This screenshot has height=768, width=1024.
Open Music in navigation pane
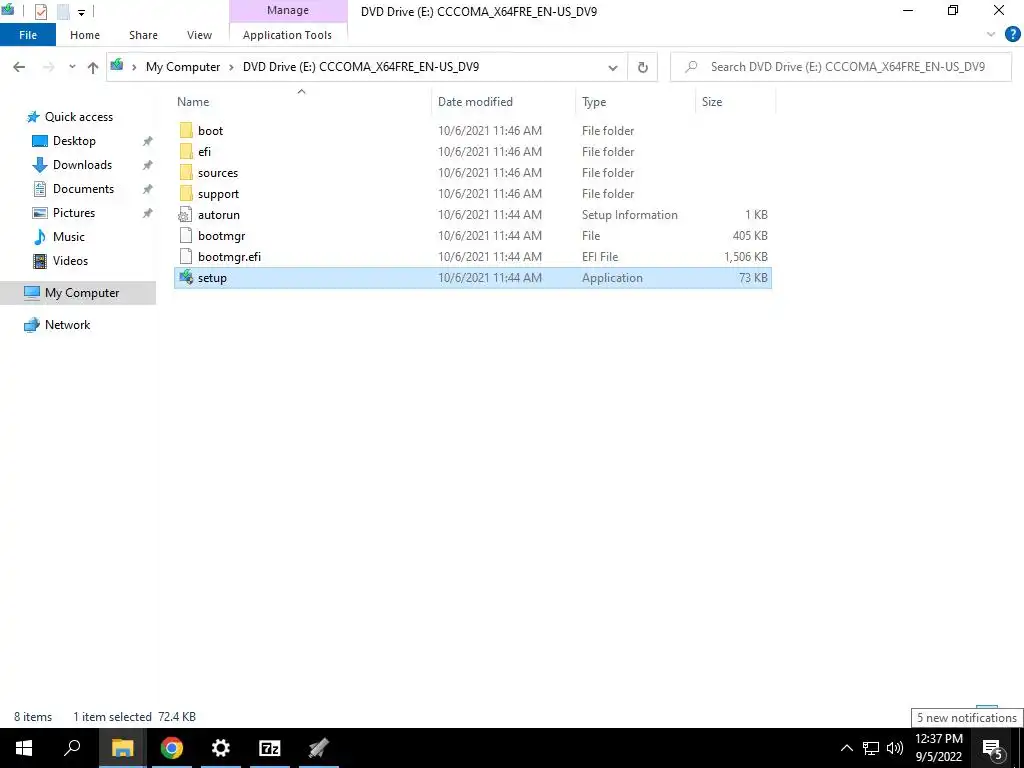(69, 237)
